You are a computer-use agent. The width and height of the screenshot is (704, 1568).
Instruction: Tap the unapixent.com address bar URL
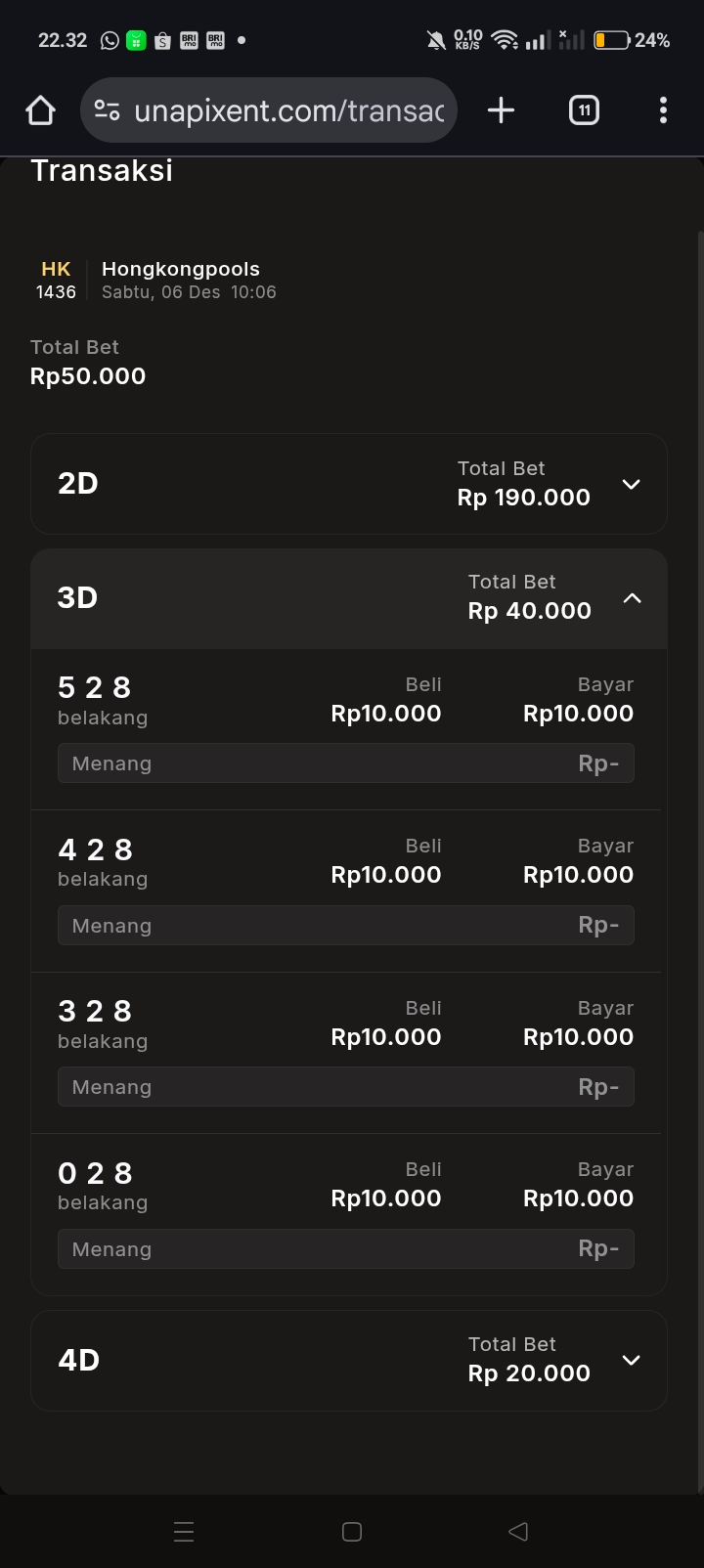click(x=289, y=110)
